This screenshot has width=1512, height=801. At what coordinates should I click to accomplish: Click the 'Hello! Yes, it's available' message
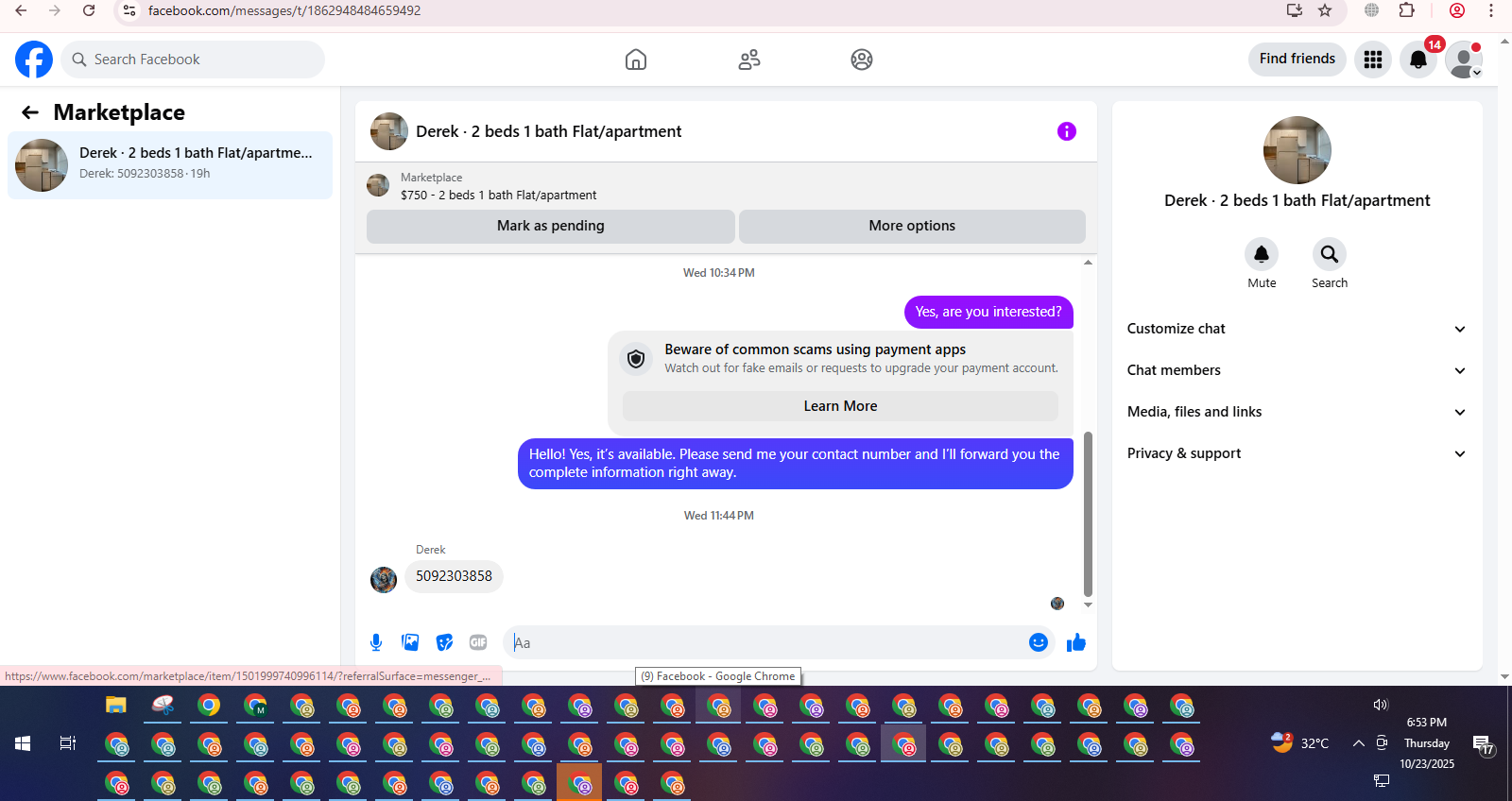tap(796, 464)
